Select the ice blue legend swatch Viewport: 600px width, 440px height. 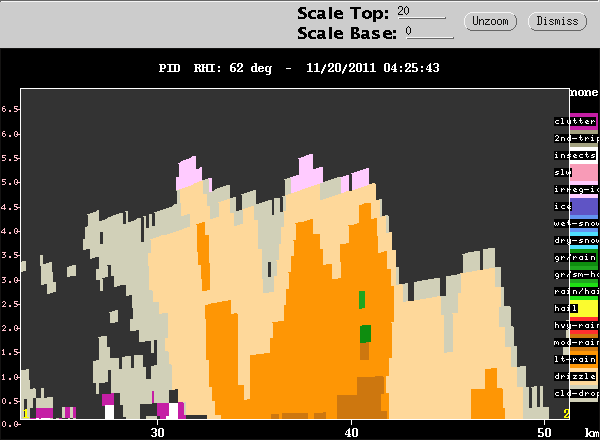pyautogui.click(x=584, y=207)
